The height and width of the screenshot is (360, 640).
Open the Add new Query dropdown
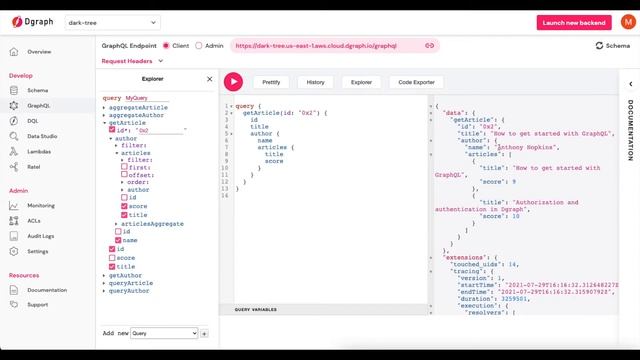(164, 333)
